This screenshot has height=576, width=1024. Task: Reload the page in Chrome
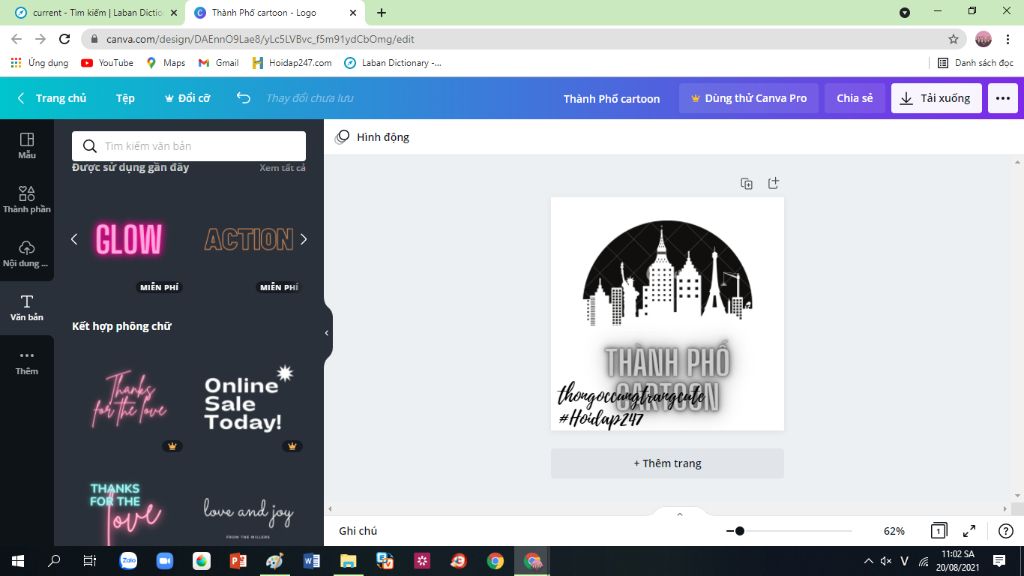pyautogui.click(x=65, y=39)
